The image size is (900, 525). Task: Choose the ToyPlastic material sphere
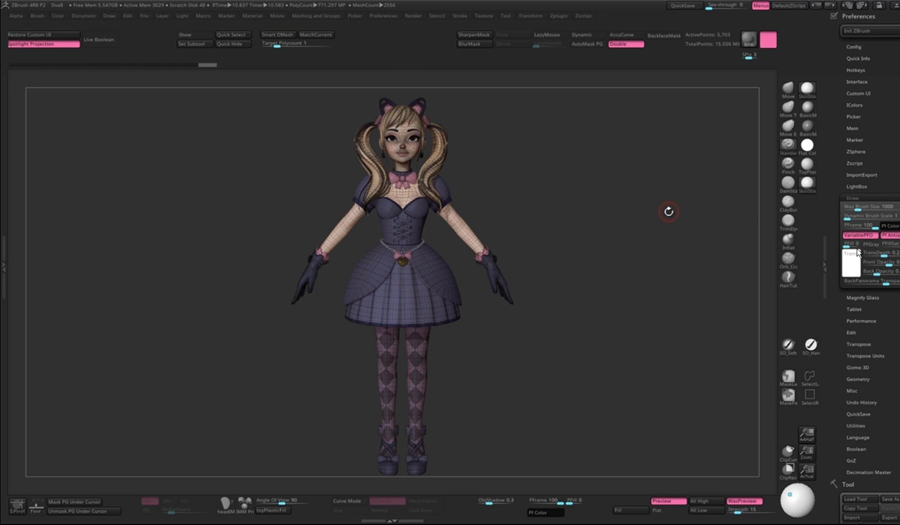[807, 164]
